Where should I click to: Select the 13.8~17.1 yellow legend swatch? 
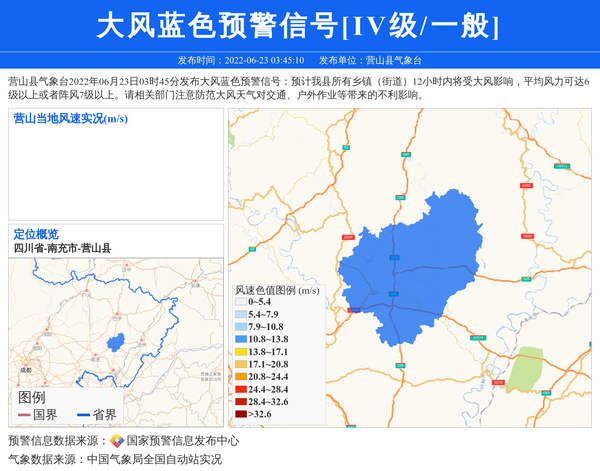point(241,352)
